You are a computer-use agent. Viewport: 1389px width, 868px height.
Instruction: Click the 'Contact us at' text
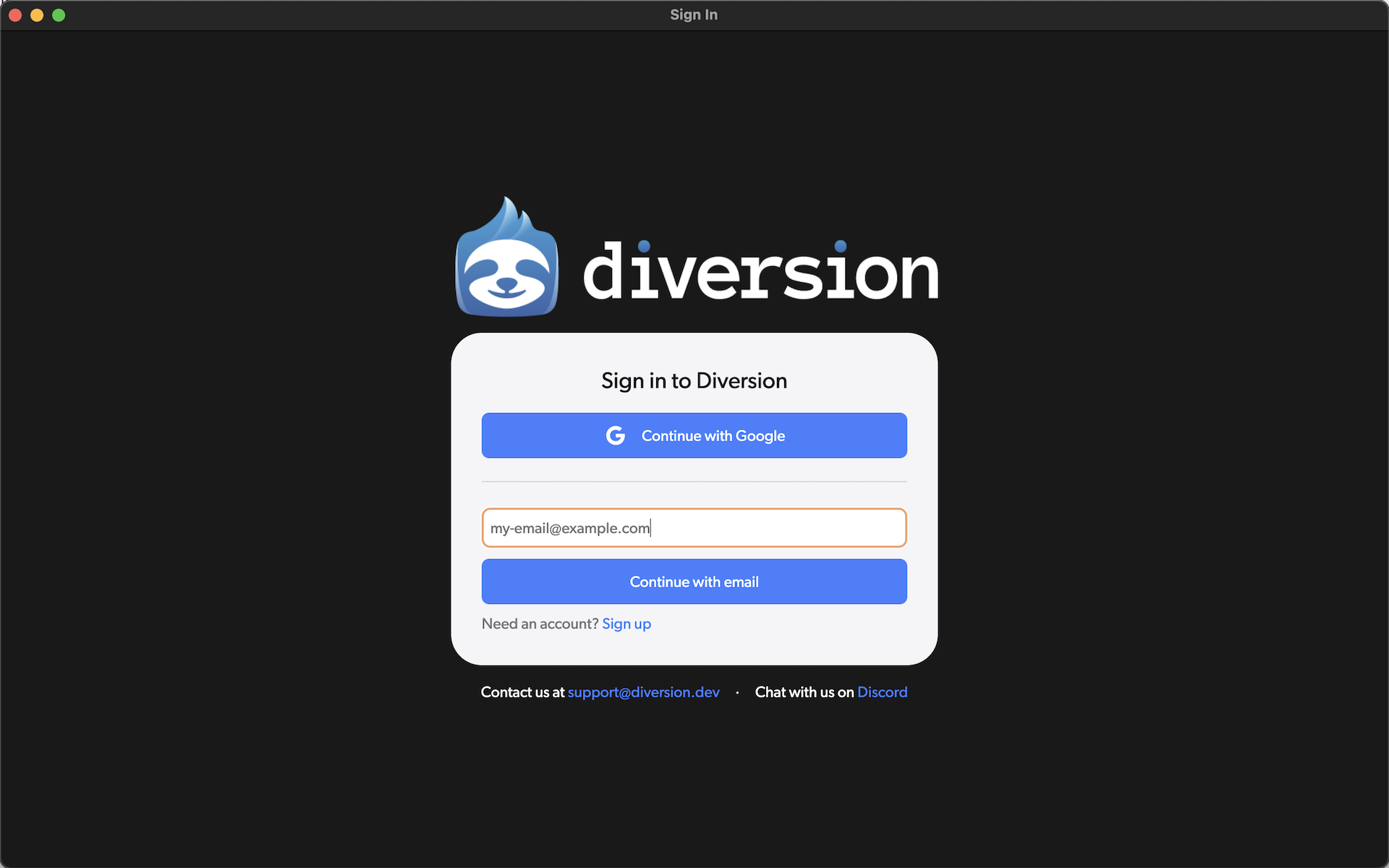pos(522,692)
